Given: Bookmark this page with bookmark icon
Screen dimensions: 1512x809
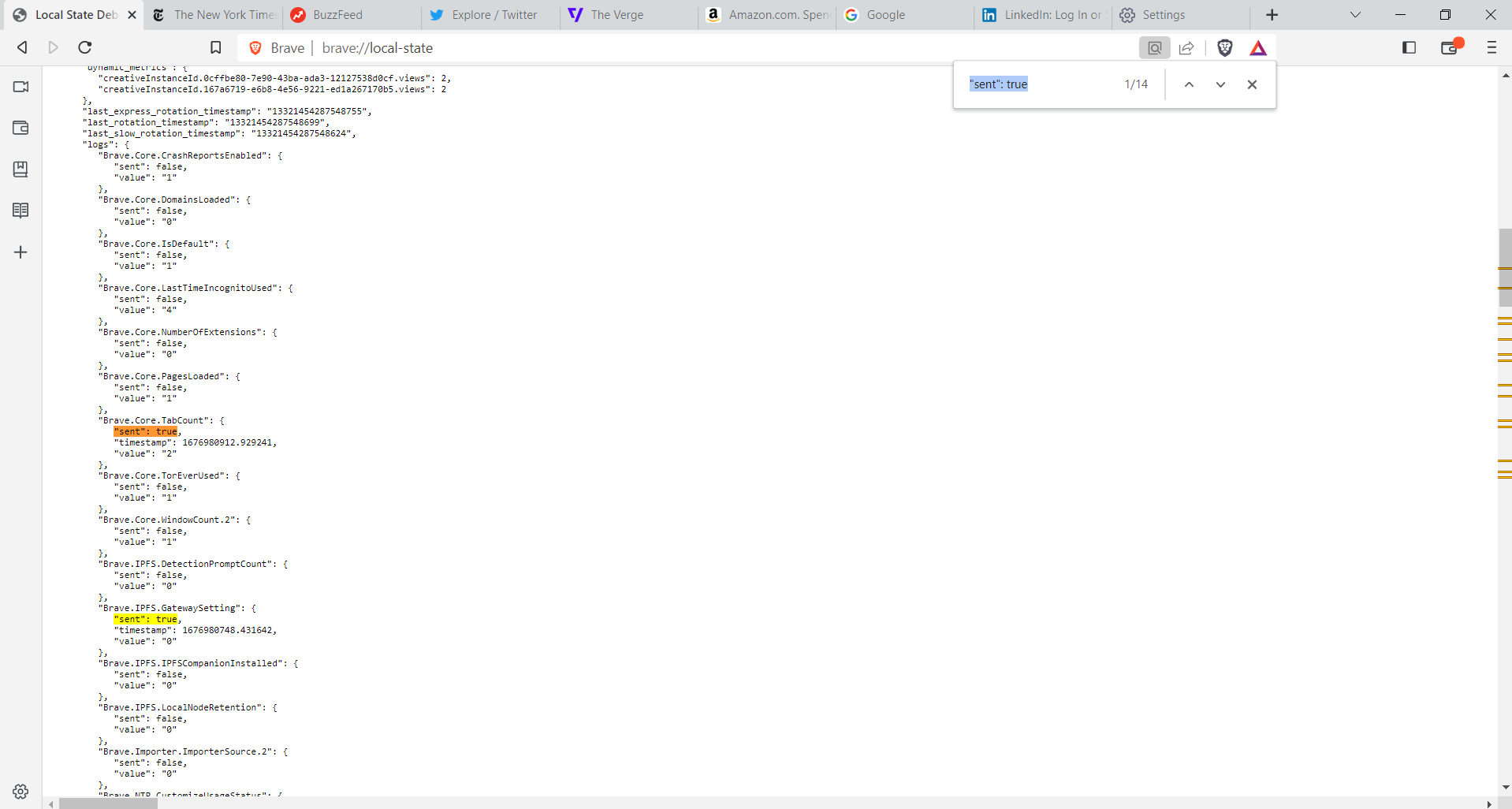Looking at the screenshot, I should [215, 48].
